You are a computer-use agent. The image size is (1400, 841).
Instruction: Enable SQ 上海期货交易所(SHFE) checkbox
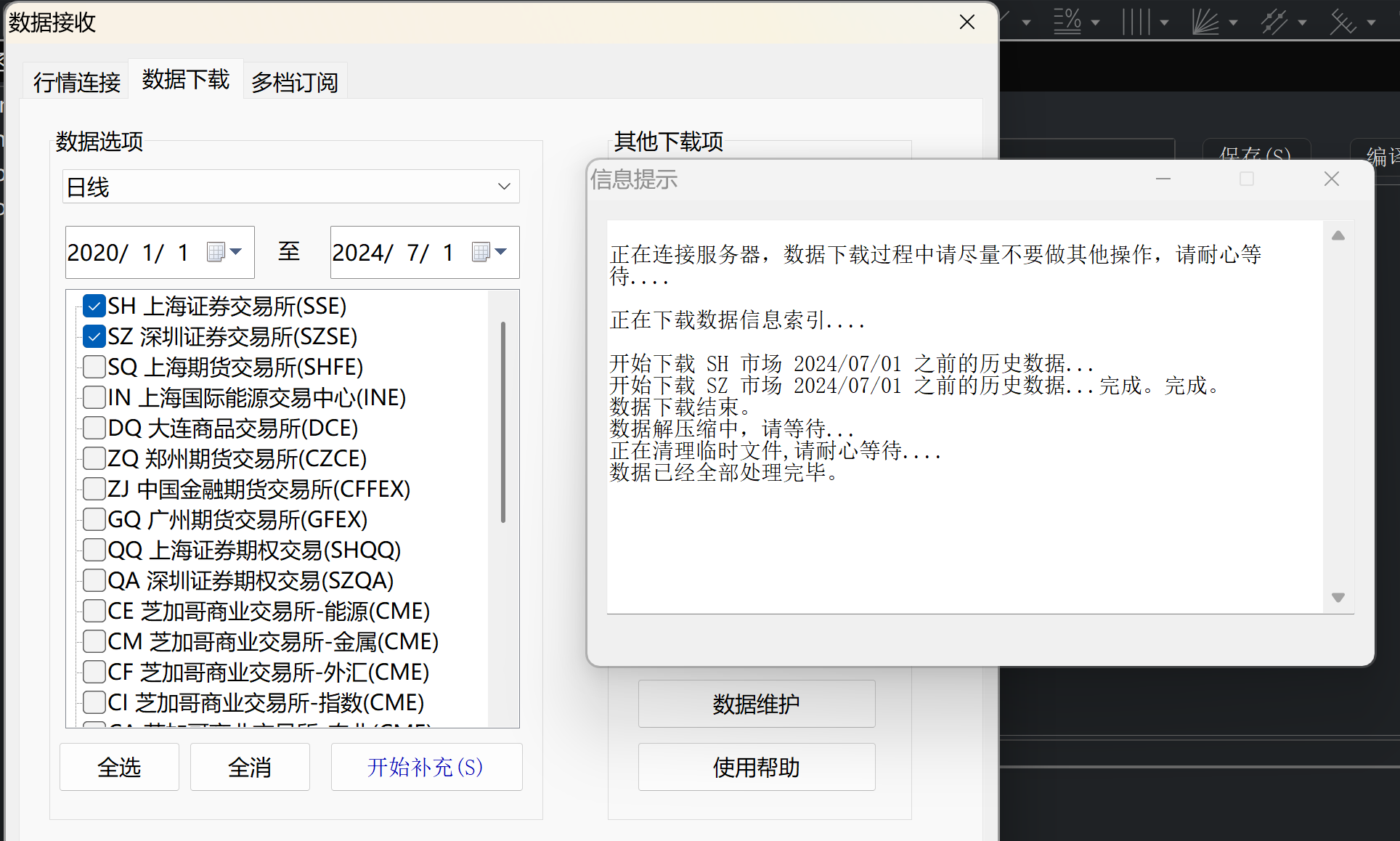pyautogui.click(x=94, y=367)
